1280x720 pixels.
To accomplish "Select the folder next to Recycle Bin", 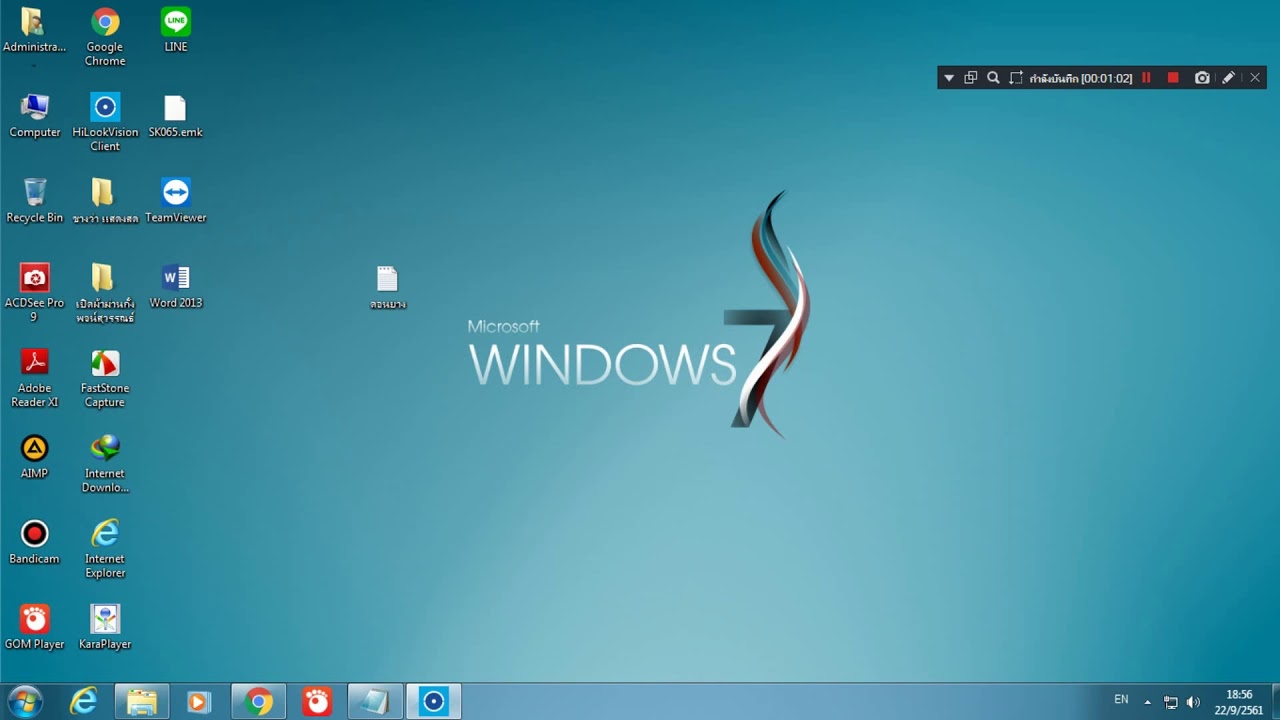I will 105,200.
